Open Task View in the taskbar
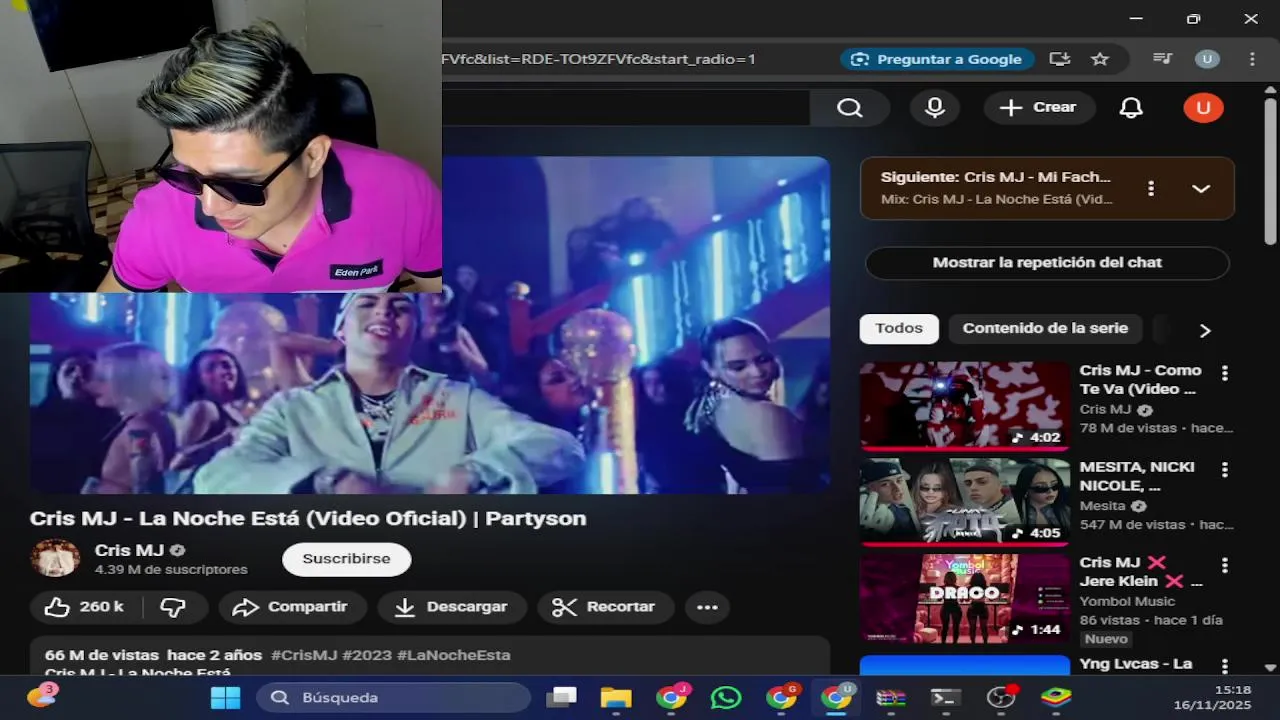The width and height of the screenshot is (1280, 720). click(x=562, y=697)
